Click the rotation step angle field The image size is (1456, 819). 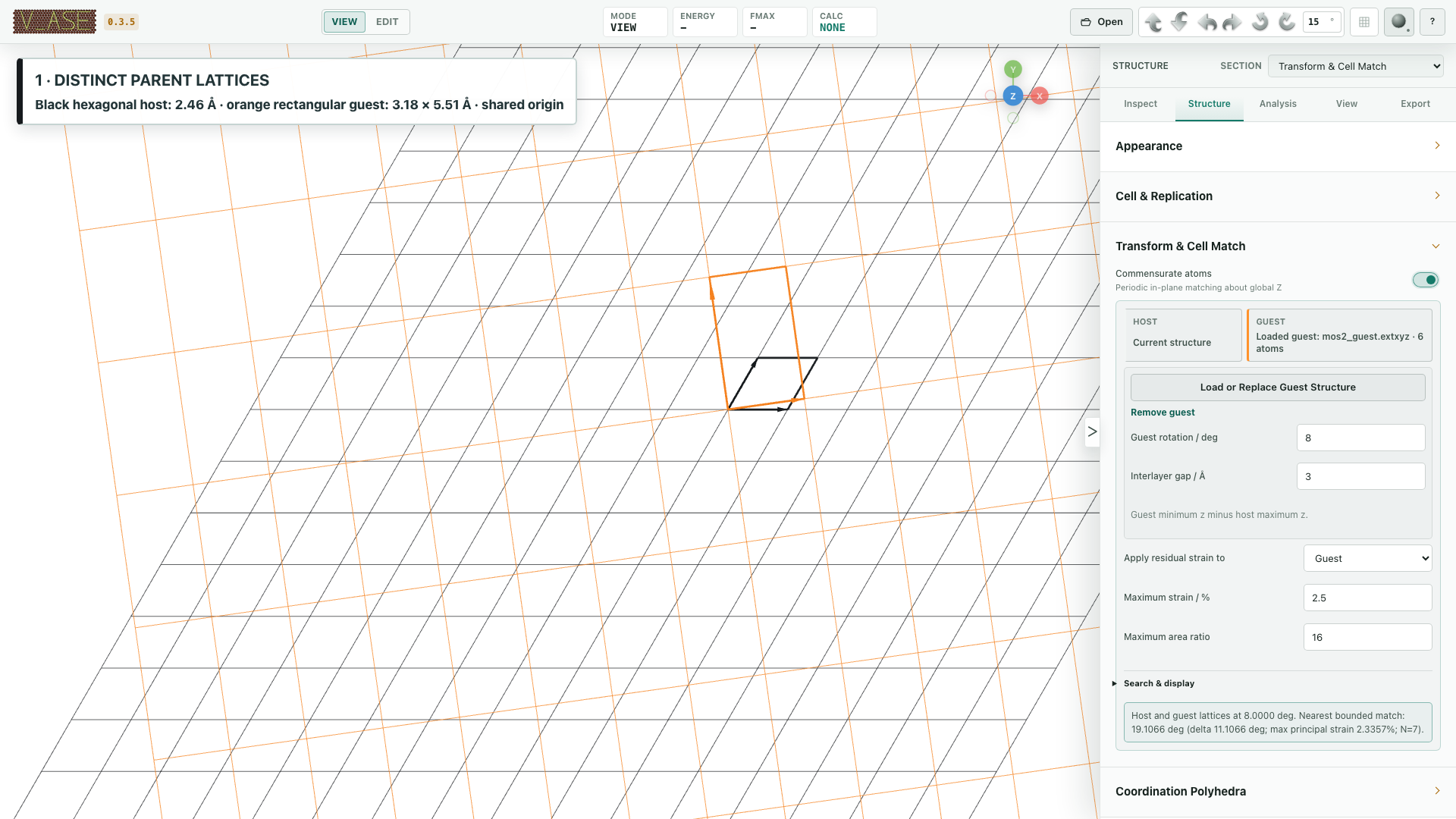(1322, 22)
